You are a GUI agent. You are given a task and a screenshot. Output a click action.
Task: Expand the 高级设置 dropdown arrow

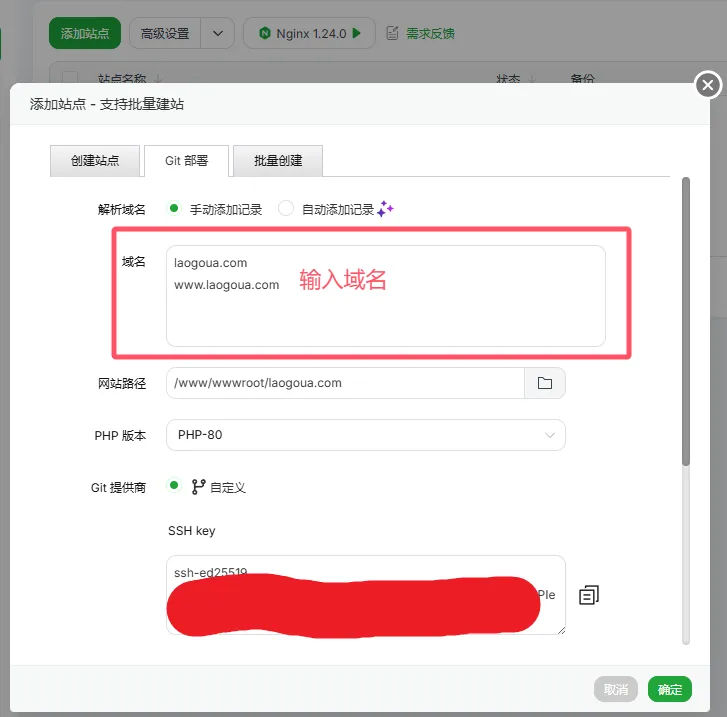click(217, 33)
